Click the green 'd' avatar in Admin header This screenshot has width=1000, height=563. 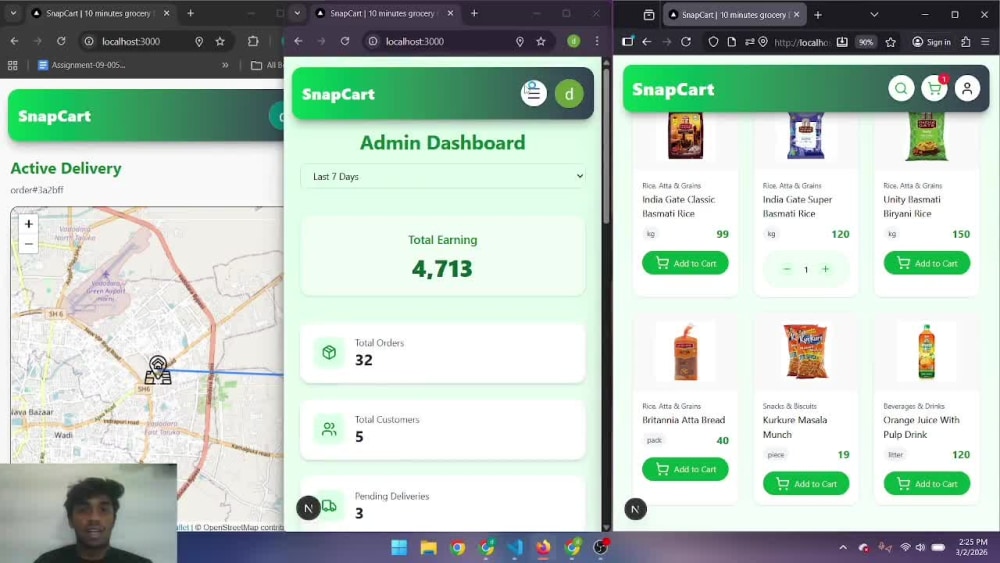tap(569, 94)
